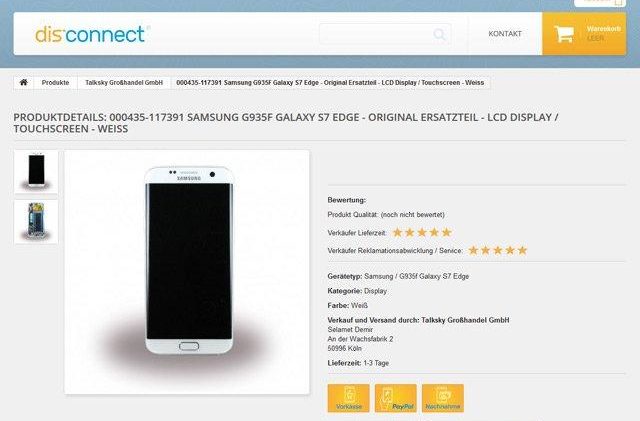Viewport: 640px width, 421px height.
Task: Select the PayPal payment icon
Action: tap(396, 398)
